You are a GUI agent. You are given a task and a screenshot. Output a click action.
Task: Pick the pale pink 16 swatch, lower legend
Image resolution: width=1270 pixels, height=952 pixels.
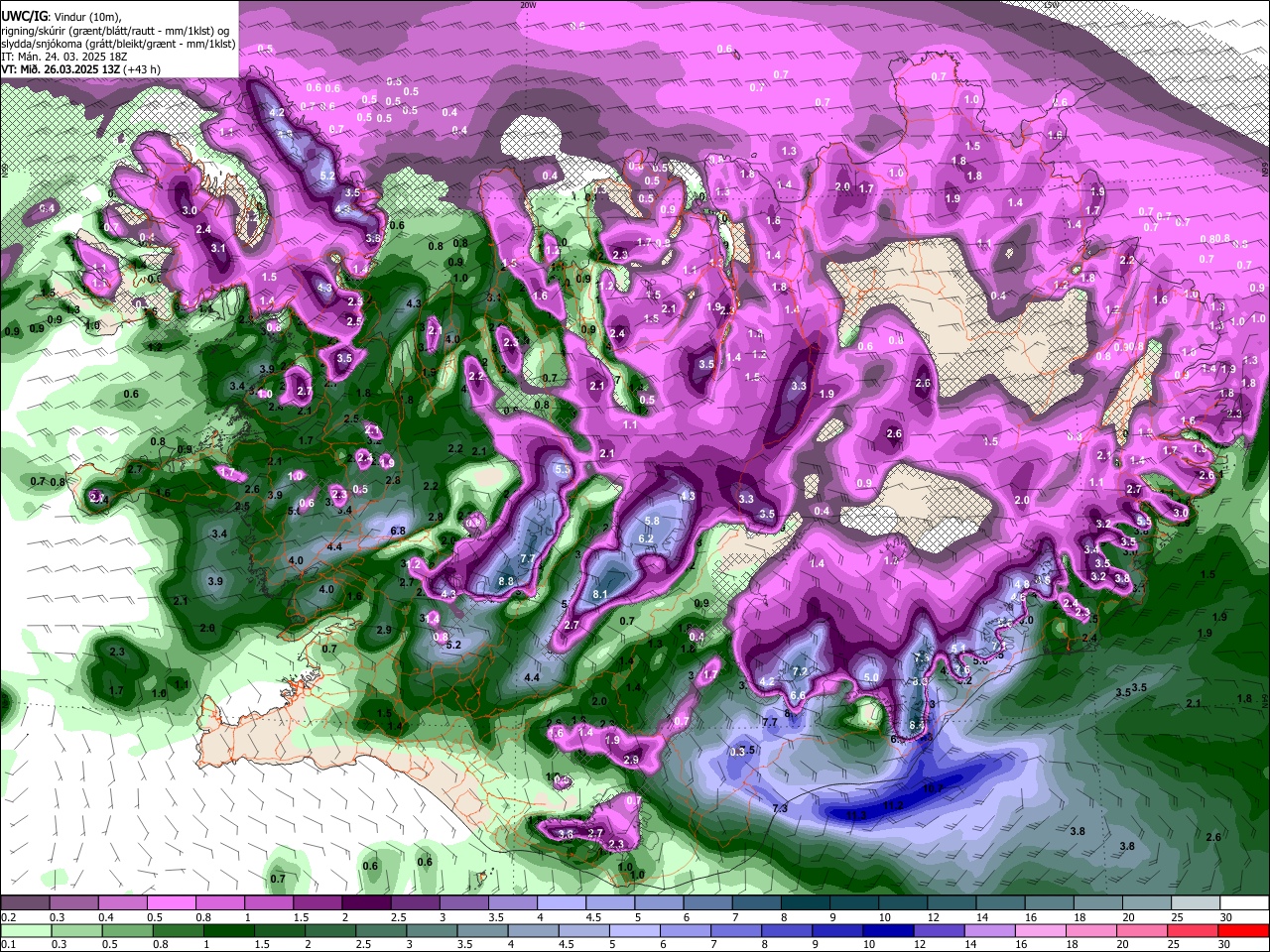click(x=1042, y=930)
